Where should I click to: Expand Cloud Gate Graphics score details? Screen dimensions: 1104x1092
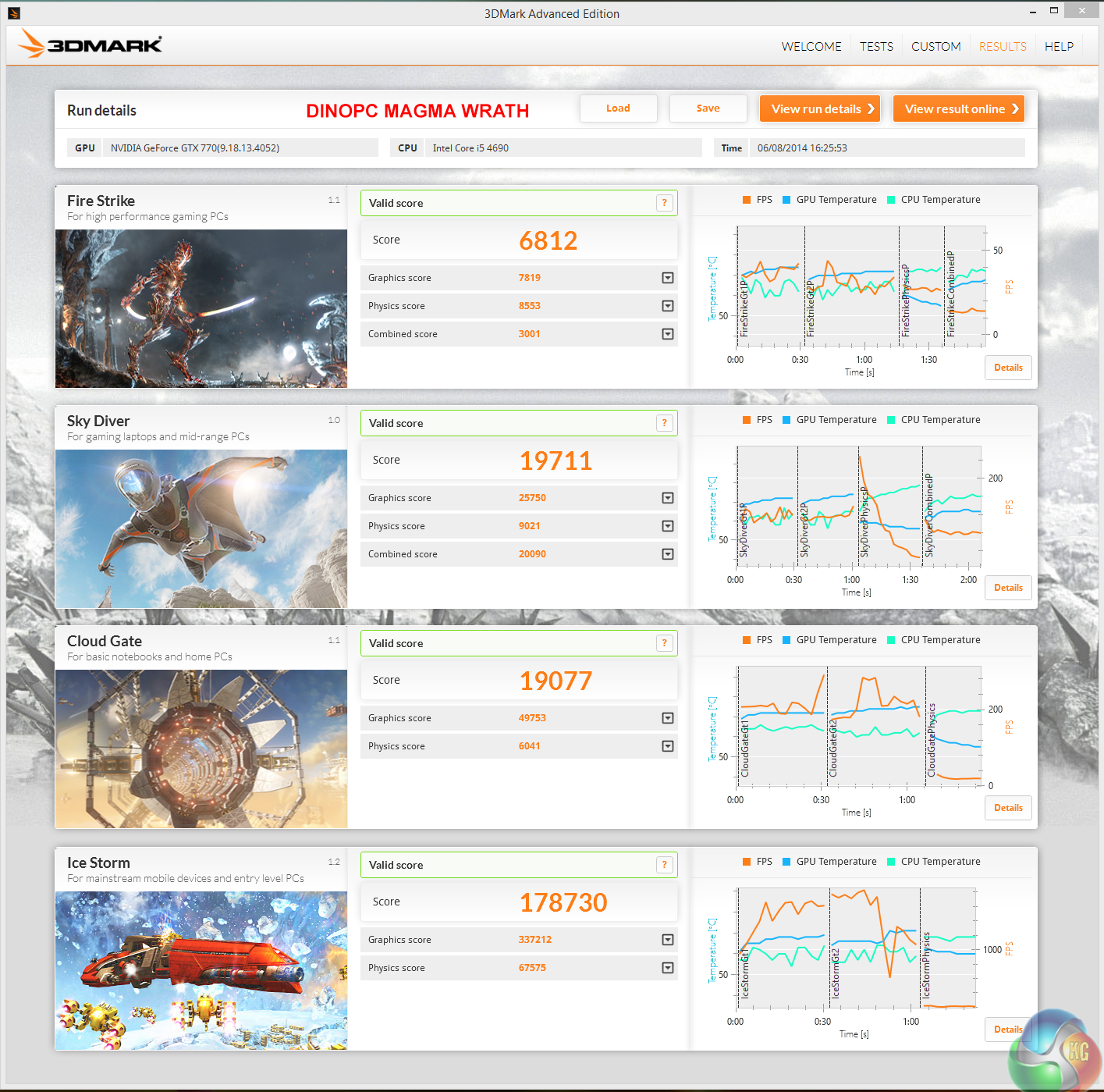[668, 718]
